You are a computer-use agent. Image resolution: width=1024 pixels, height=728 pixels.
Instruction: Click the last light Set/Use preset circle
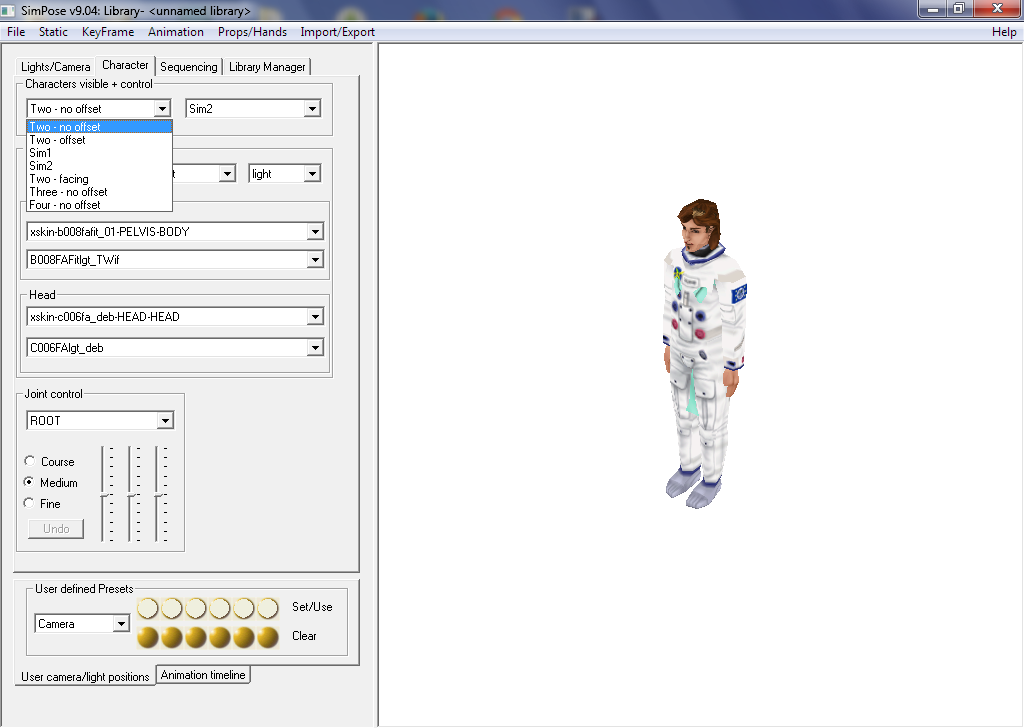(x=268, y=608)
